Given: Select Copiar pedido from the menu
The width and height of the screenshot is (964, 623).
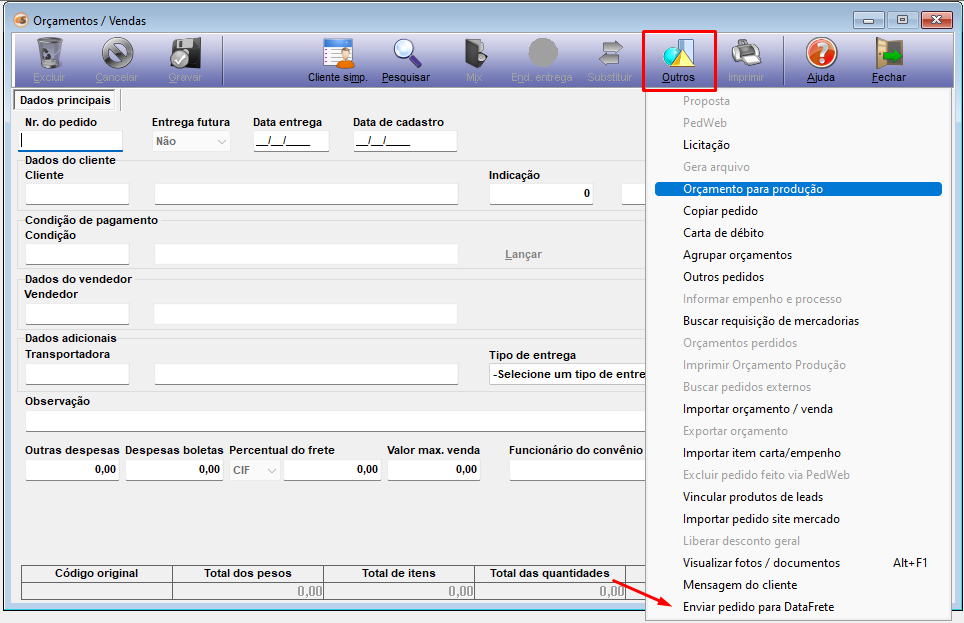Looking at the screenshot, I should click(x=720, y=211).
